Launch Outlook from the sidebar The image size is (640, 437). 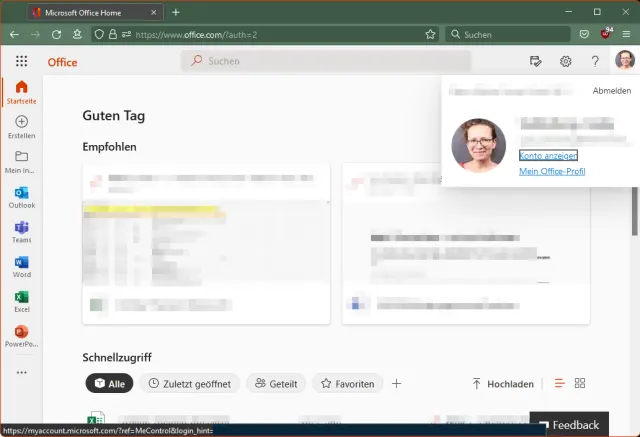click(x=21, y=197)
